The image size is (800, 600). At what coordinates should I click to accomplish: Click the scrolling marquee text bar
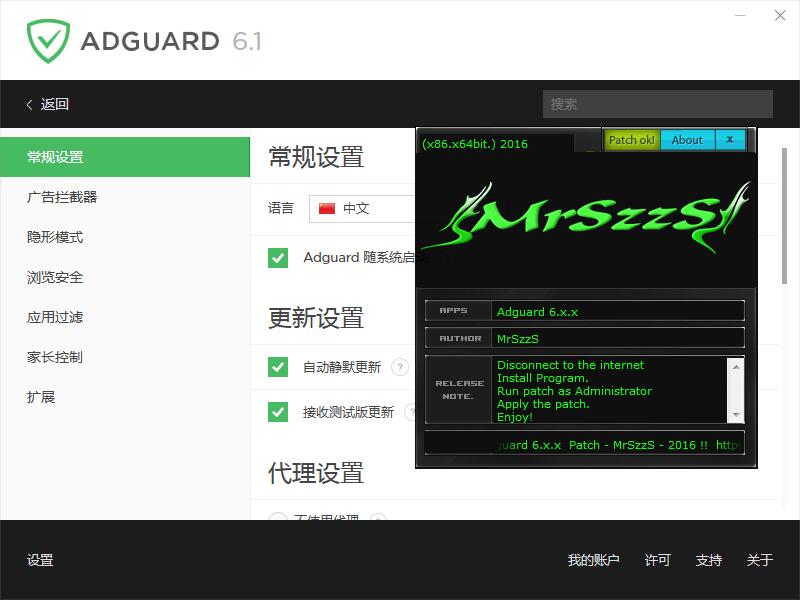pos(584,443)
